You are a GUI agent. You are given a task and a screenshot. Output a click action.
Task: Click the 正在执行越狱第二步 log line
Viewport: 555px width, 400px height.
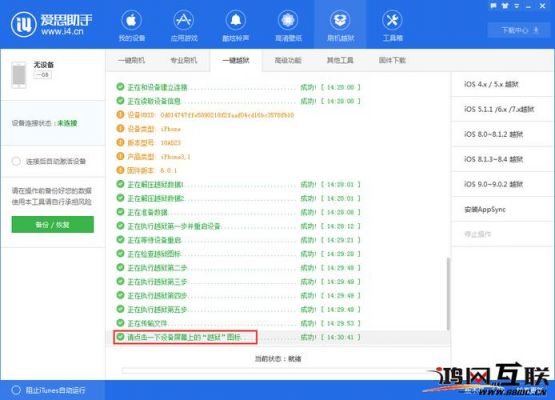coord(238,268)
